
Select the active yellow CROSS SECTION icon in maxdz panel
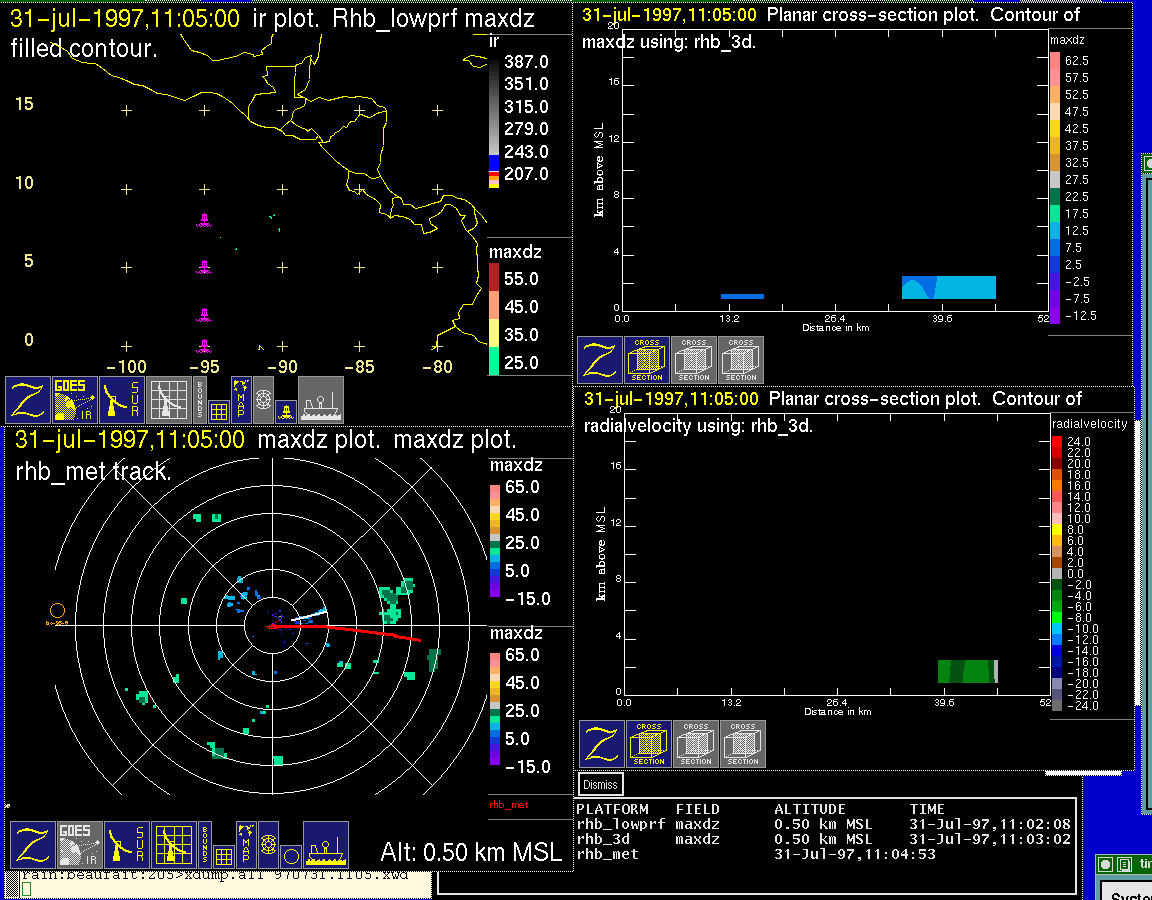tap(647, 360)
